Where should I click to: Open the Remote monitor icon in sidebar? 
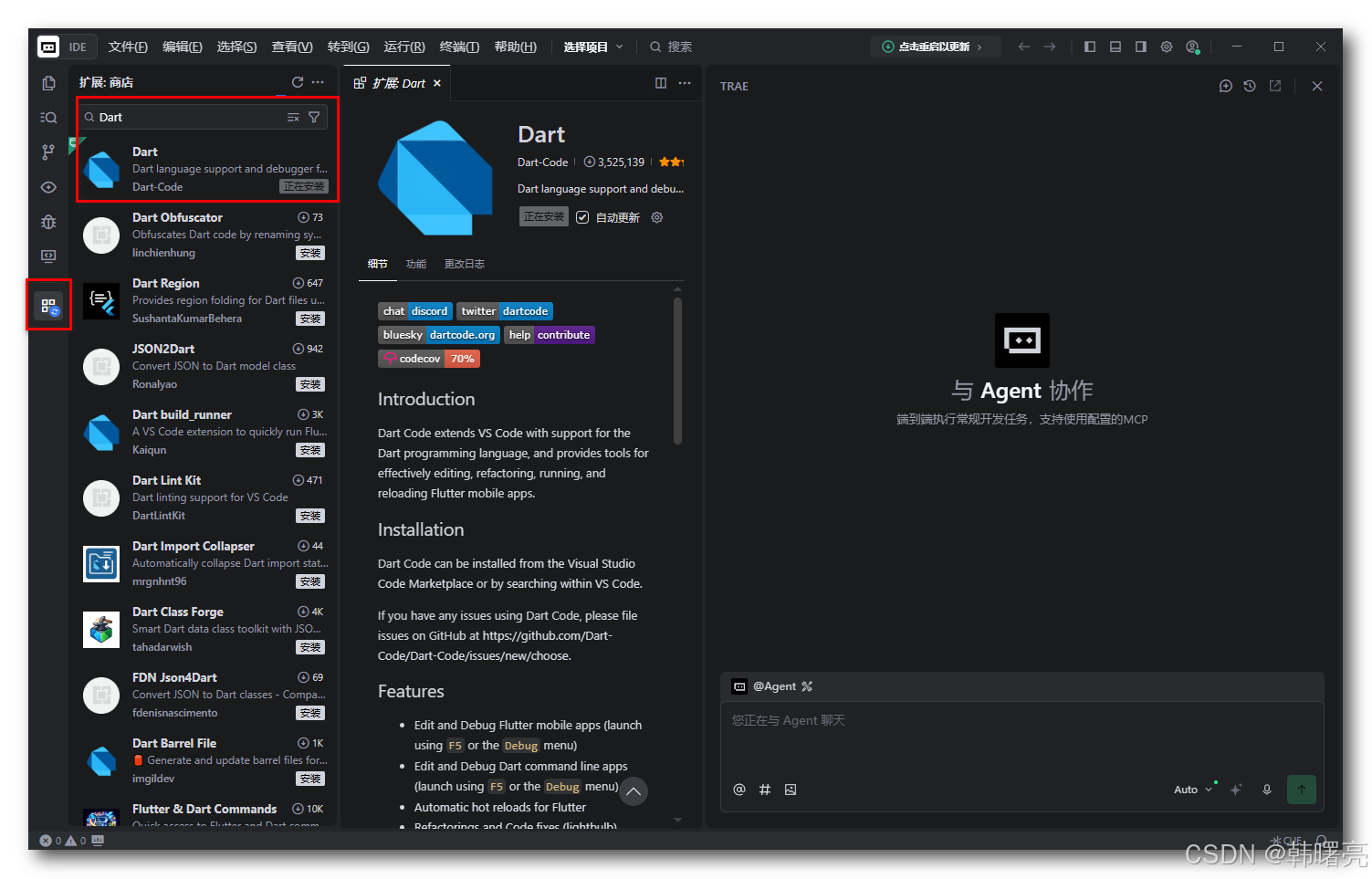pyautogui.click(x=48, y=256)
